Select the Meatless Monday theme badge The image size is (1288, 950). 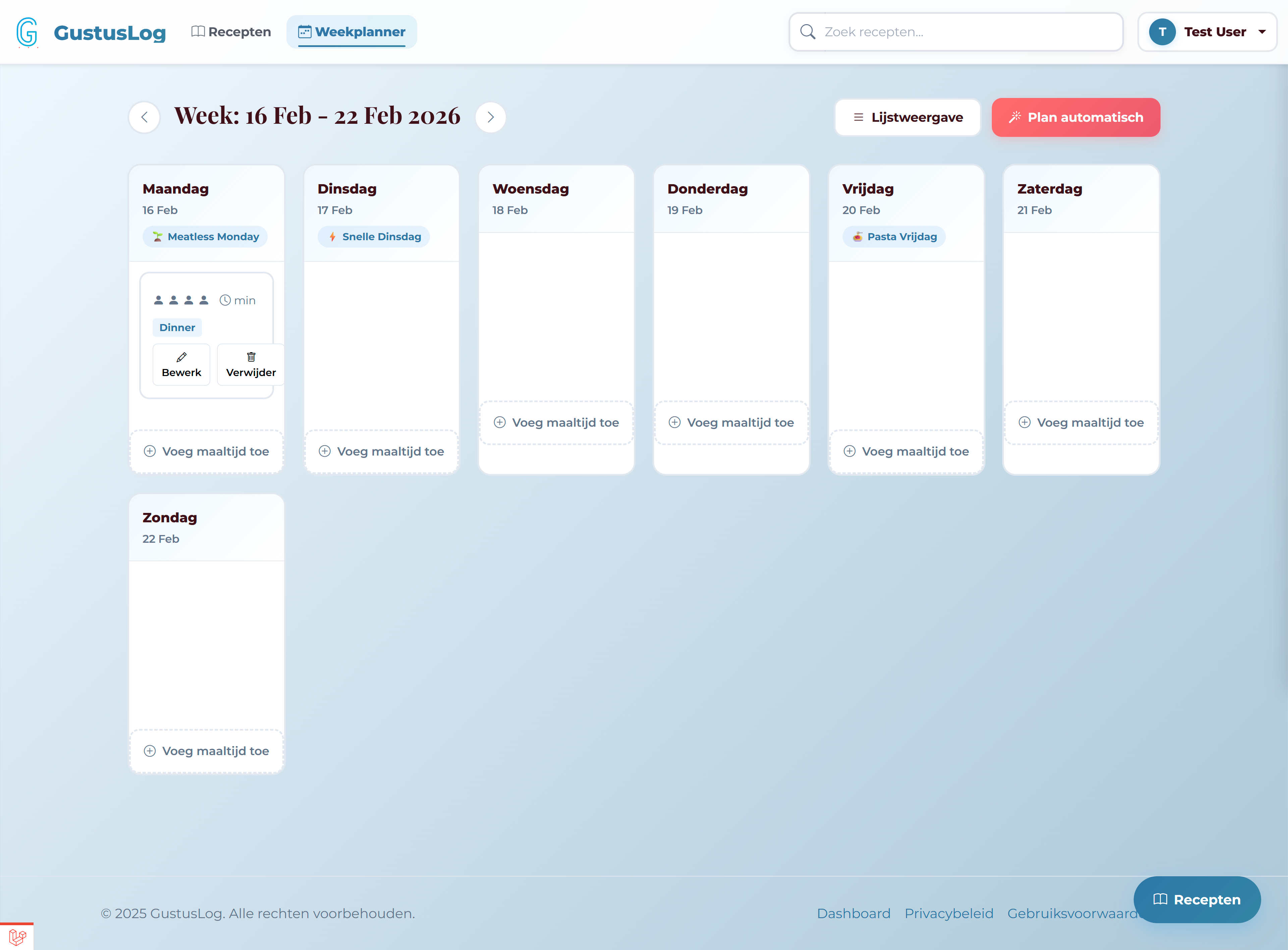(x=205, y=236)
